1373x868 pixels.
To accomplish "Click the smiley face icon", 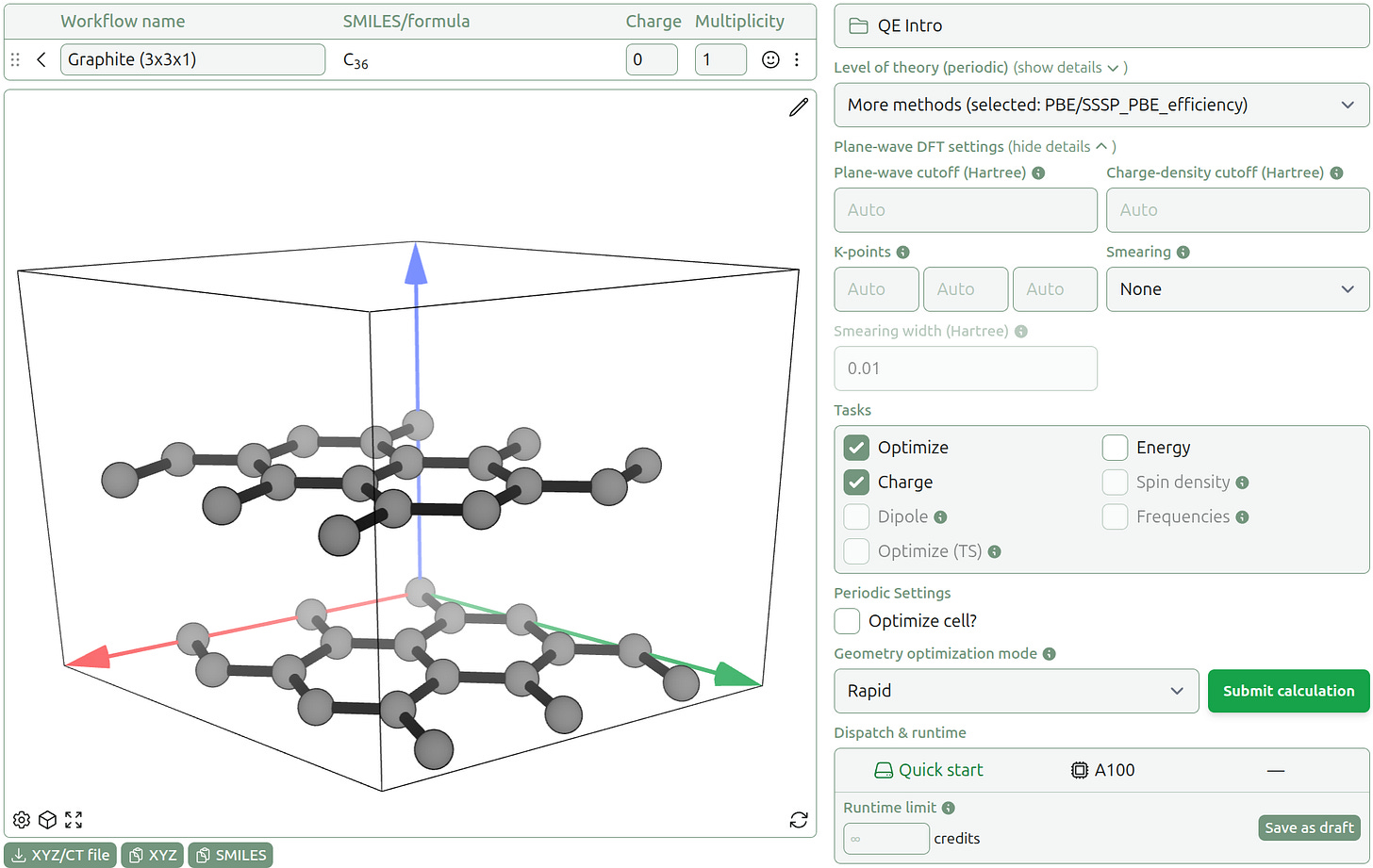I will (770, 59).
